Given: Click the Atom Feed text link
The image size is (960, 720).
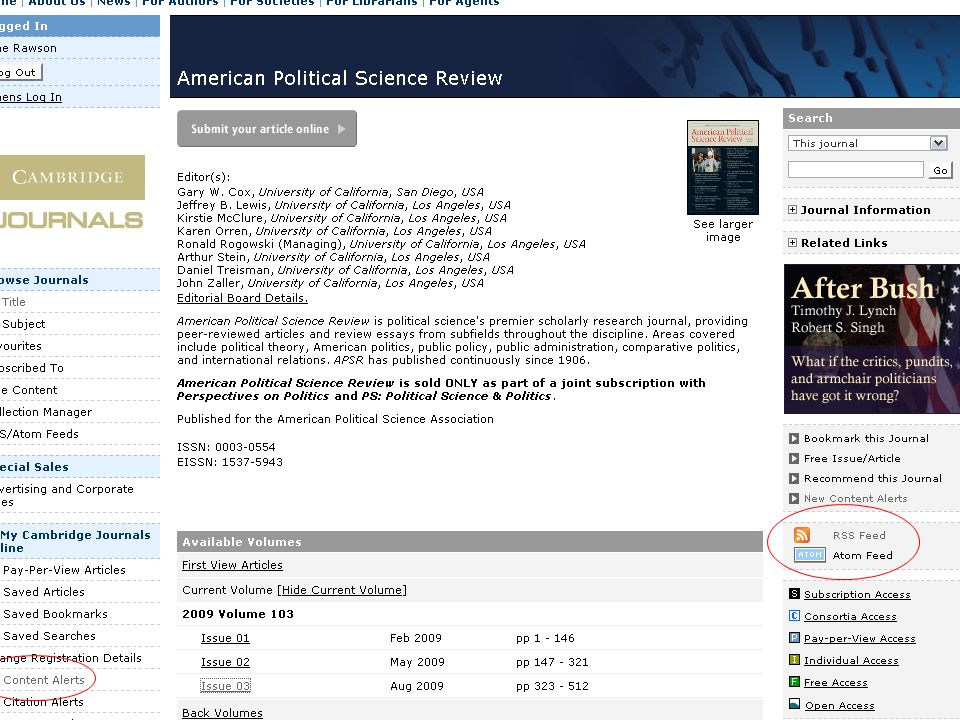Looking at the screenshot, I should coord(862,555).
